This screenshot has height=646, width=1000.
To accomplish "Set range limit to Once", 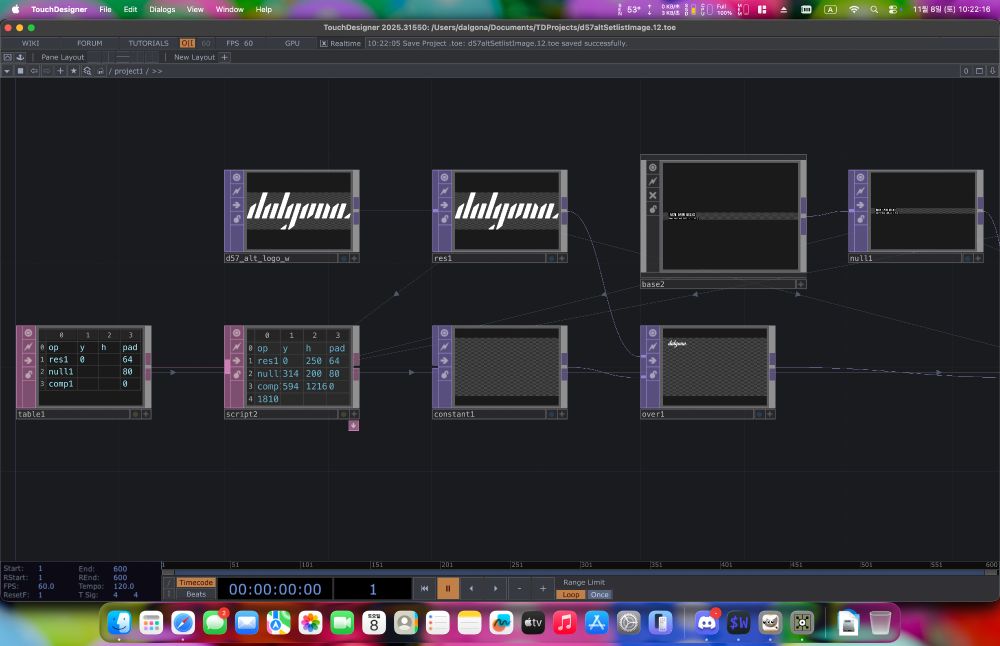I will click(x=599, y=594).
